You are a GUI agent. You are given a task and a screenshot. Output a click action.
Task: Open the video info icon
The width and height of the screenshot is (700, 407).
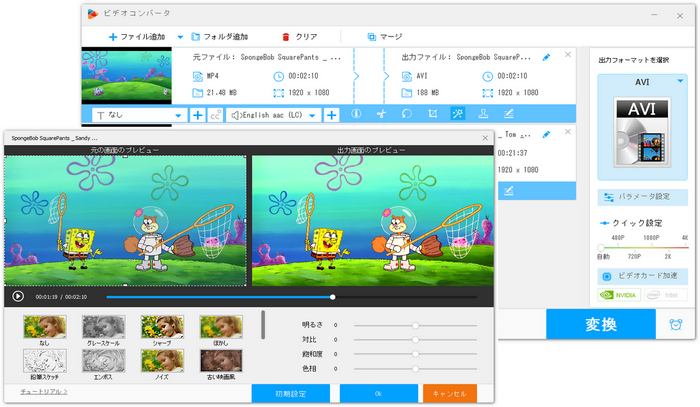(x=356, y=115)
